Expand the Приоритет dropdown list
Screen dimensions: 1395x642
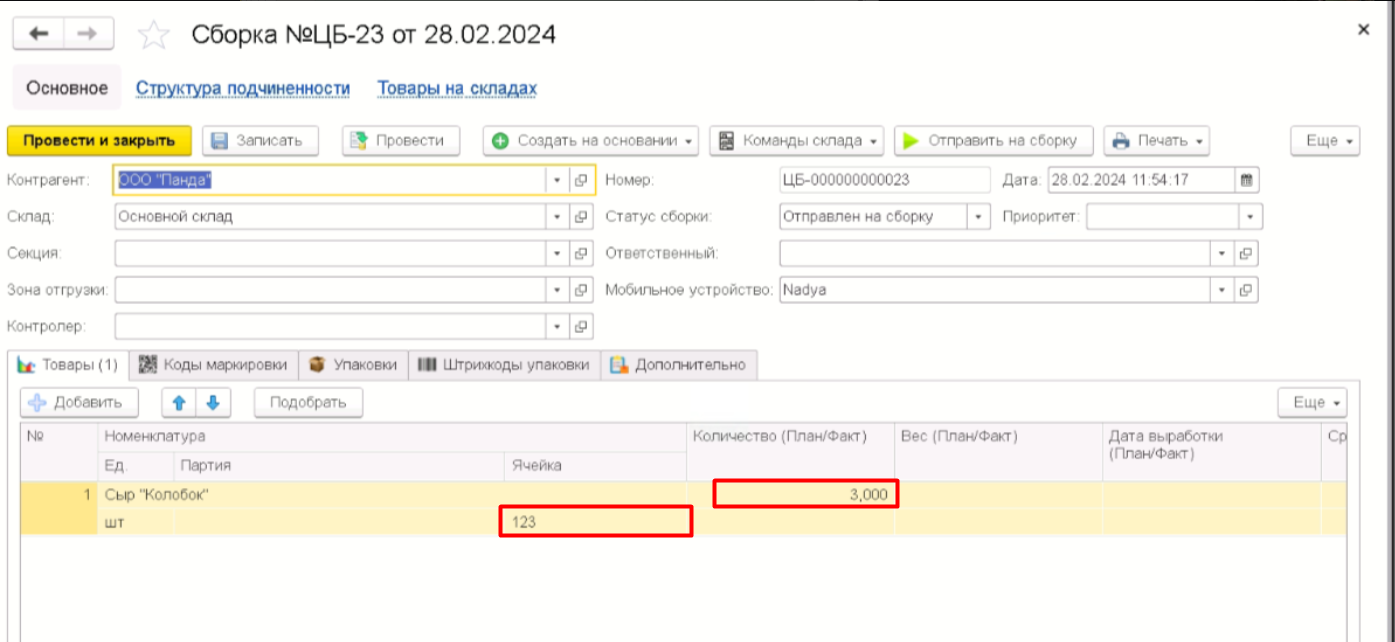(1250, 217)
